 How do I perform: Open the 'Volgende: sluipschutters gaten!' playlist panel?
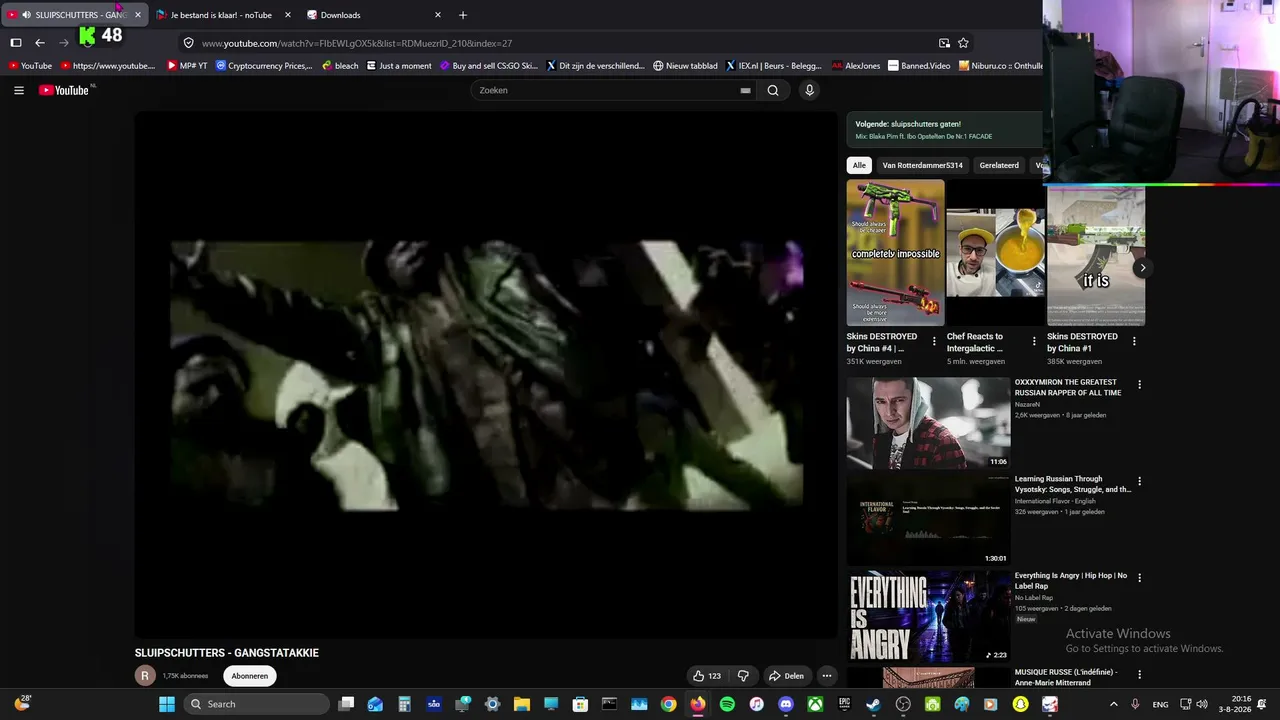point(945,130)
